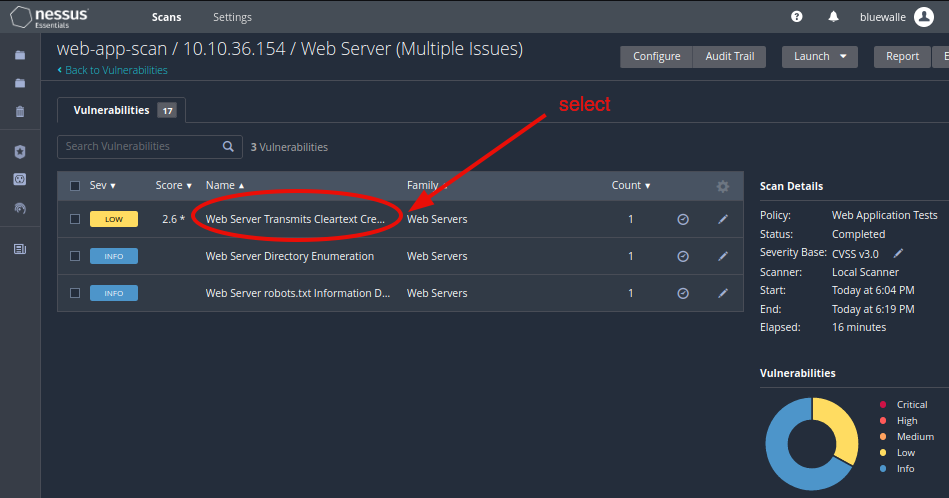Click the Search Vulnerabilities input field
The width and height of the screenshot is (949, 498).
click(150, 146)
